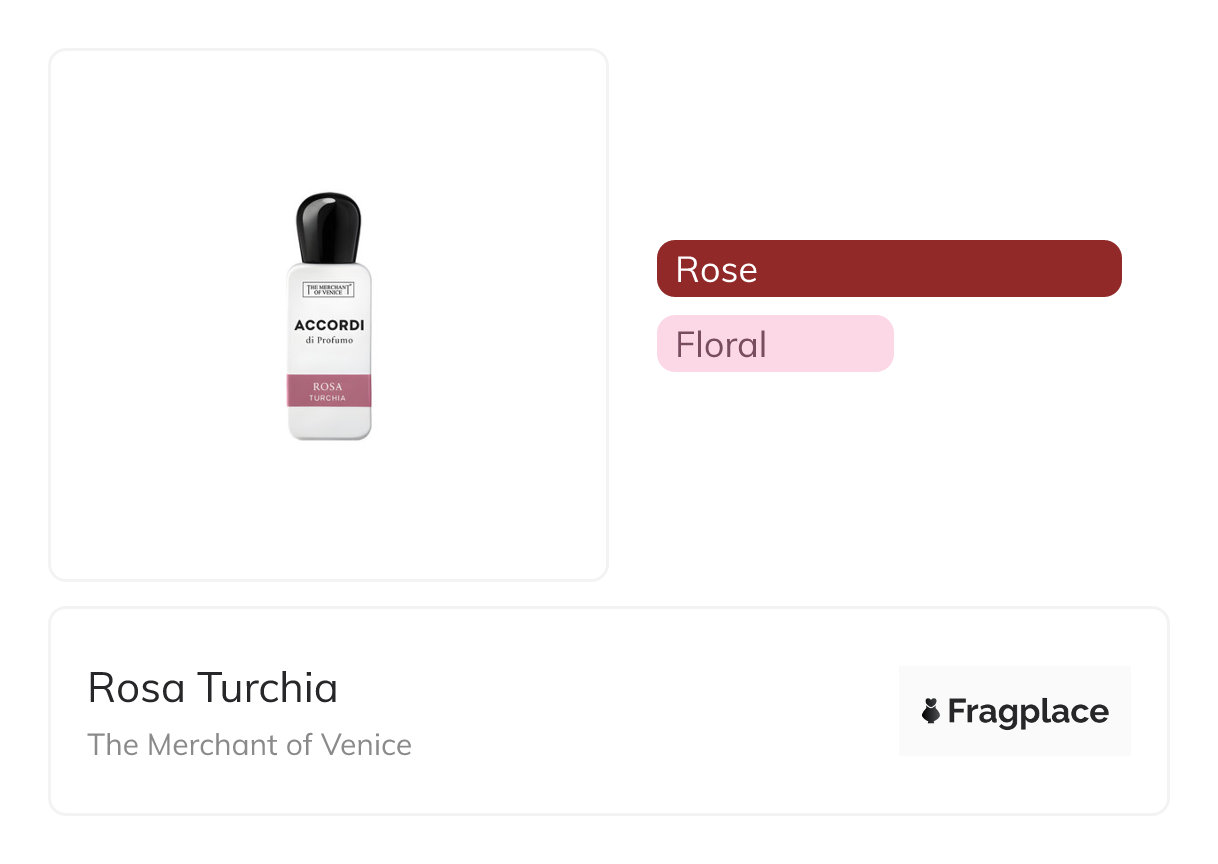Viewport: 1218px width, 864px height.
Task: Click the word "Floral" in the accord bar
Action: [721, 344]
